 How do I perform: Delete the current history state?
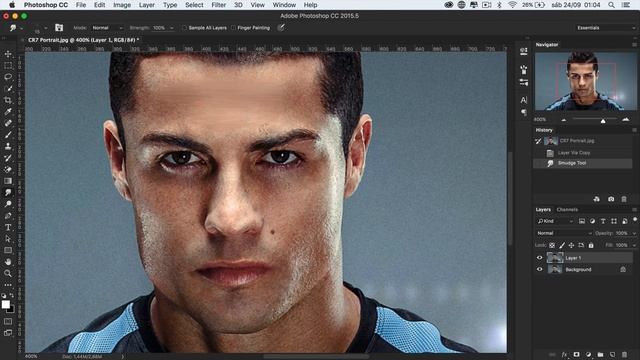(624, 199)
